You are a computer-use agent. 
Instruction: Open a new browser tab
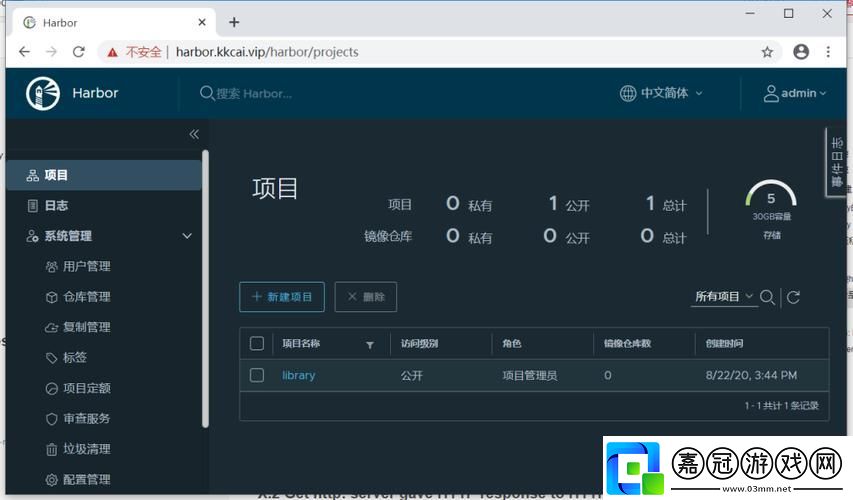coord(234,22)
